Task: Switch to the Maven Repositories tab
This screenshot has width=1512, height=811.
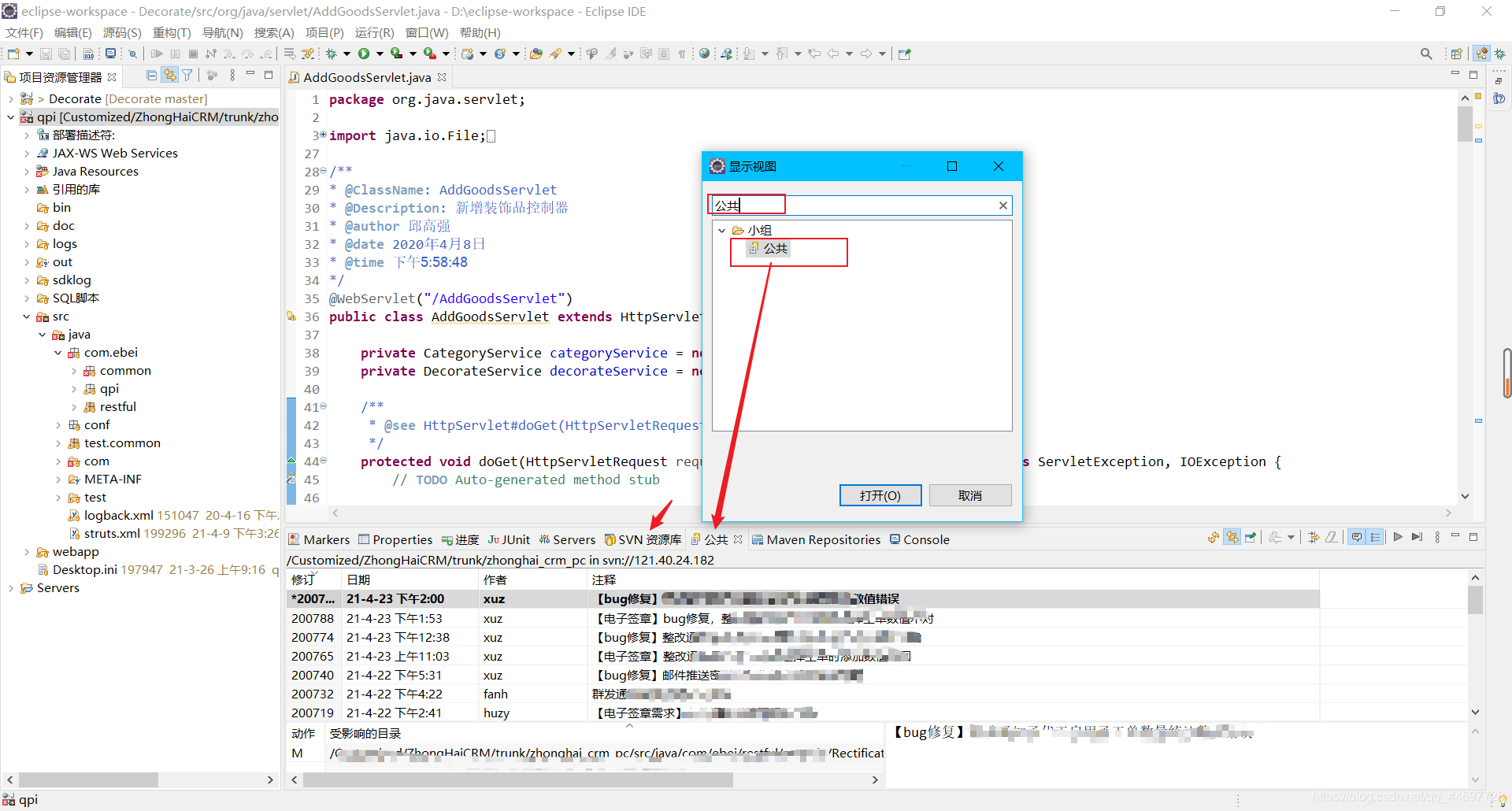Action: coord(816,539)
